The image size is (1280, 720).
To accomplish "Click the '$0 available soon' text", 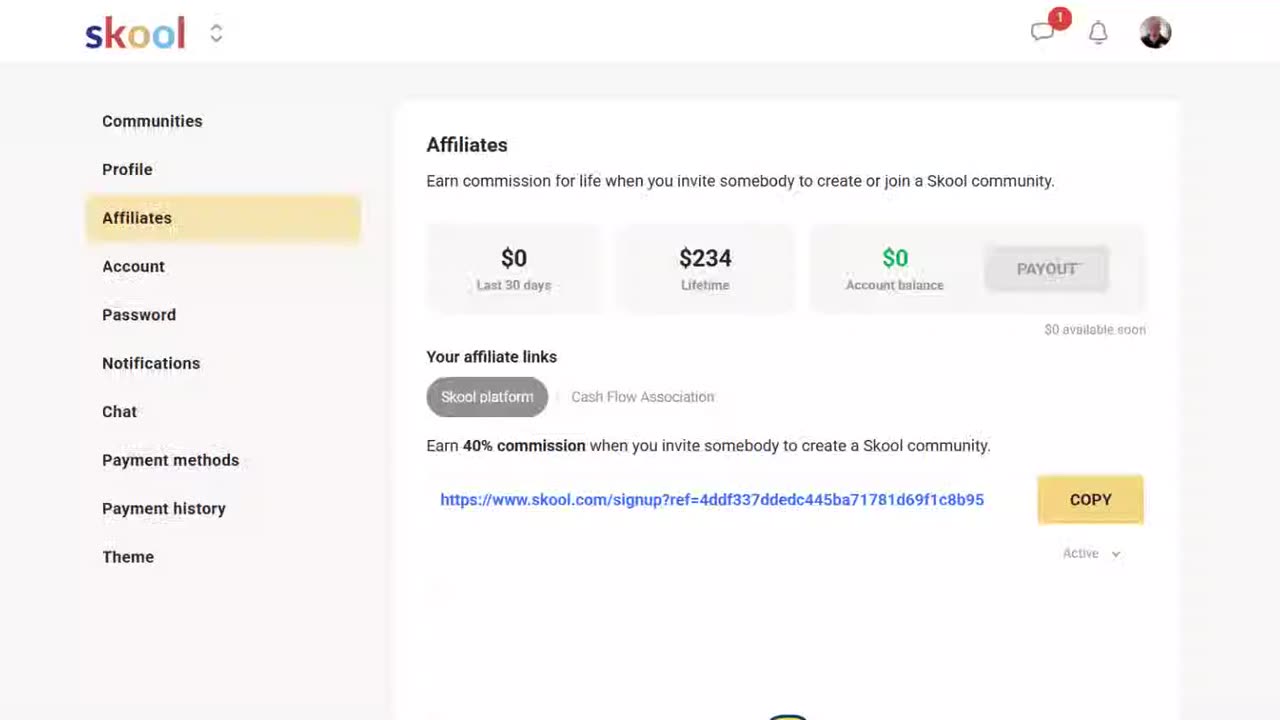I will tap(1095, 330).
